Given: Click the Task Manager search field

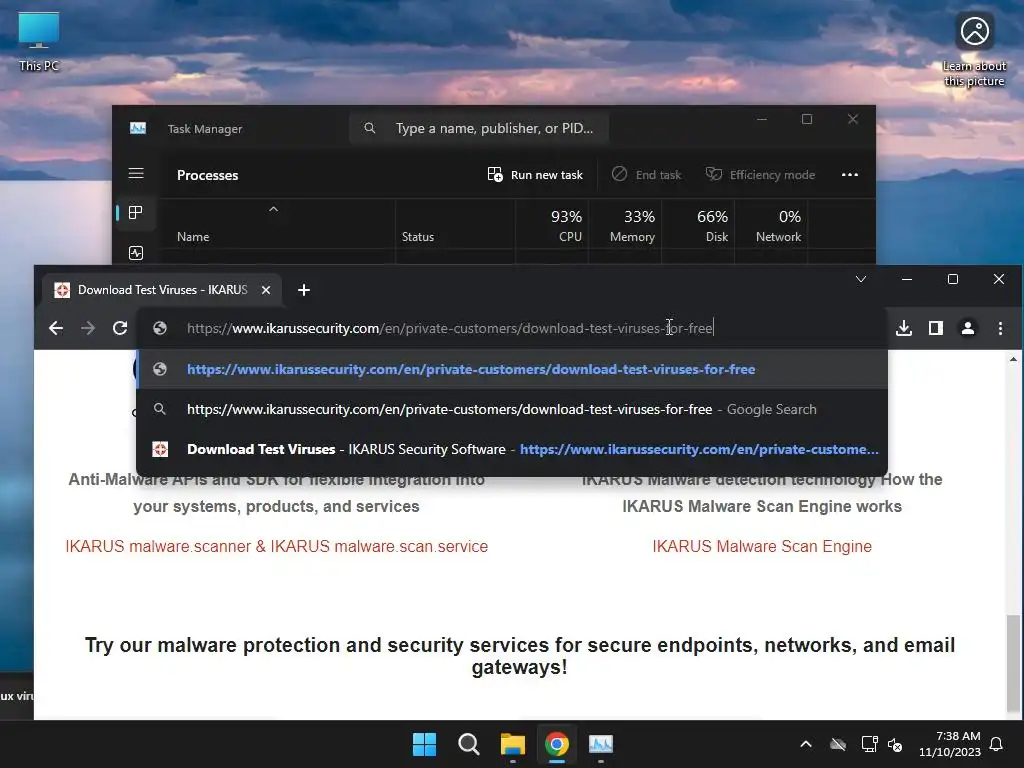Looking at the screenshot, I should pyautogui.click(x=479, y=128).
